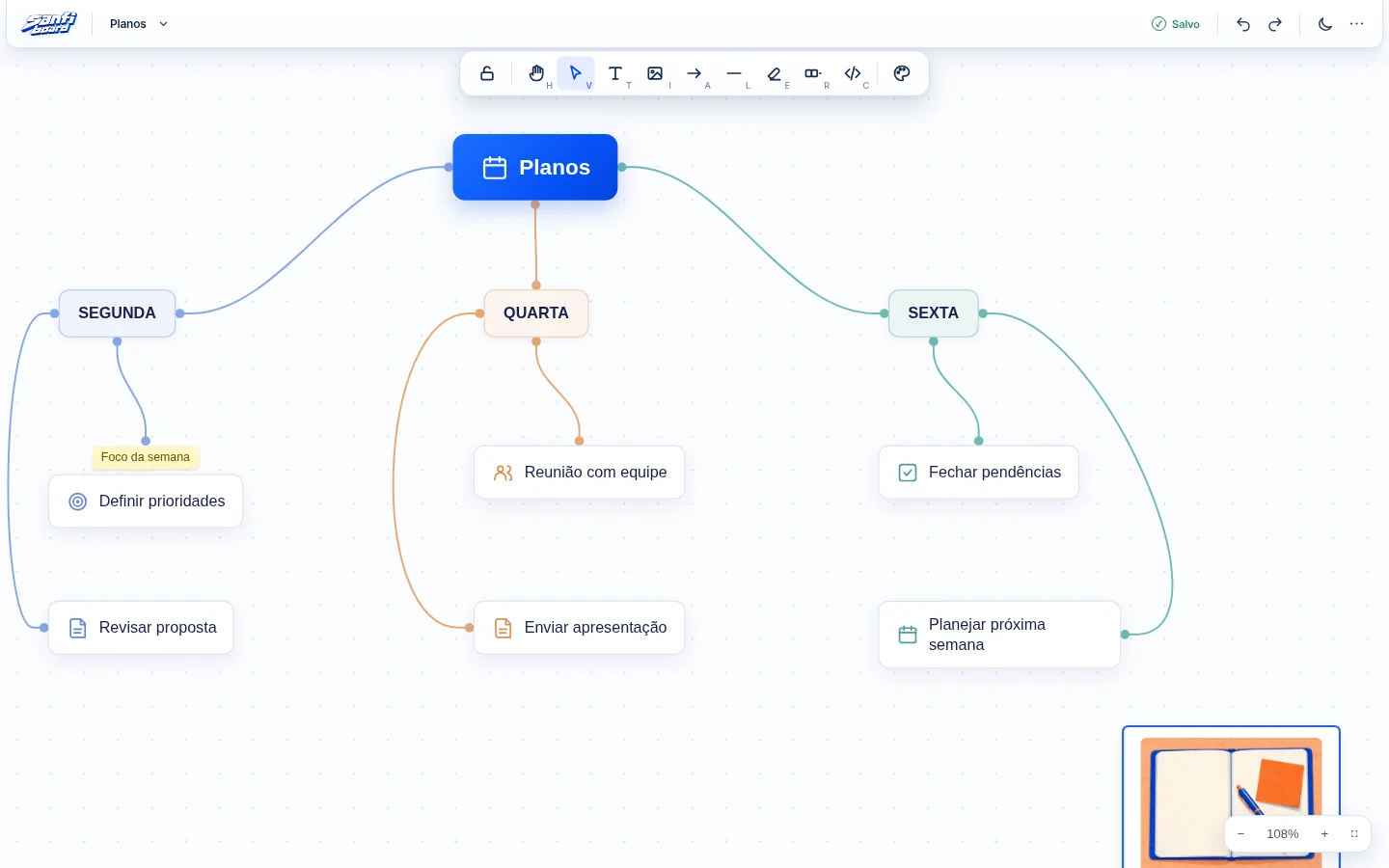Viewport: 1389px width, 868px height.
Task: Select the Reunião com equipe card
Action: 579,473
